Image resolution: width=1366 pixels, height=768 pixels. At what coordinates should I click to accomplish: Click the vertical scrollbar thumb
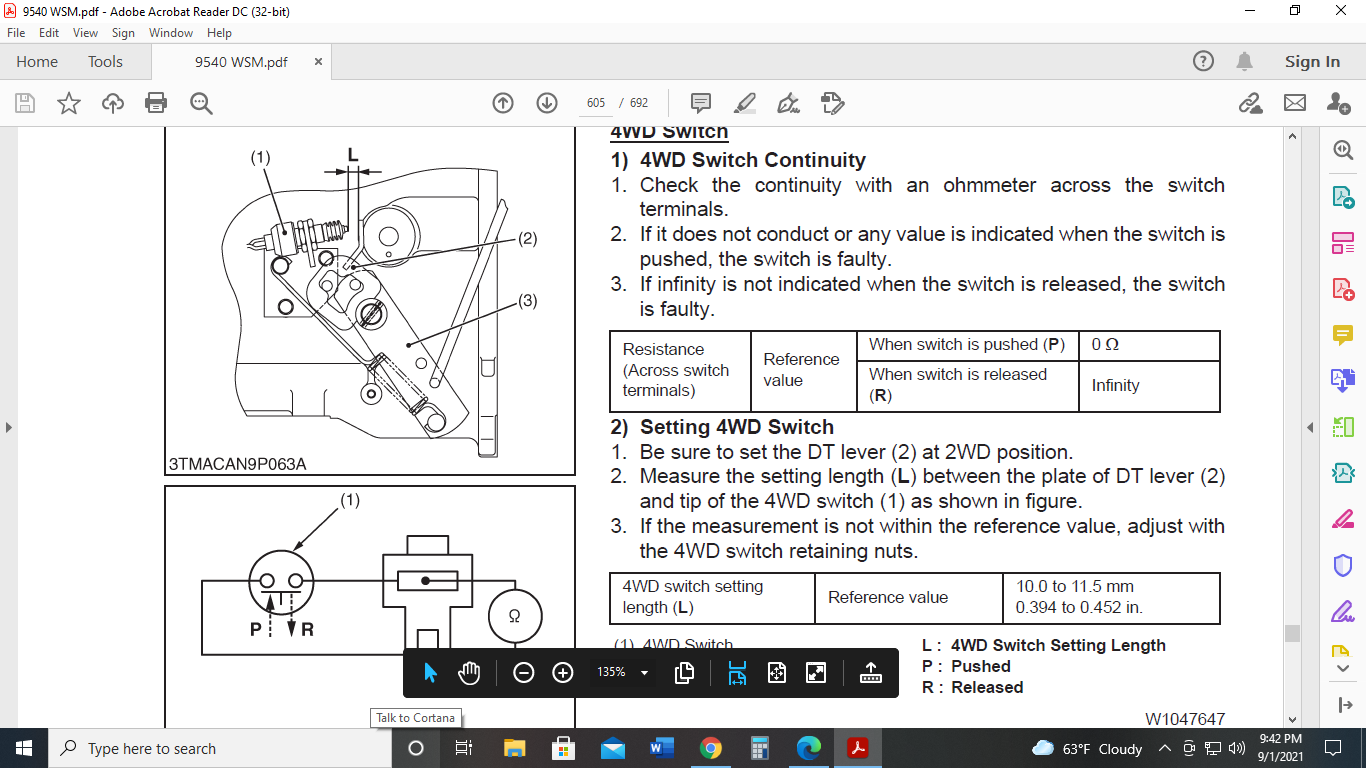tap(1292, 633)
